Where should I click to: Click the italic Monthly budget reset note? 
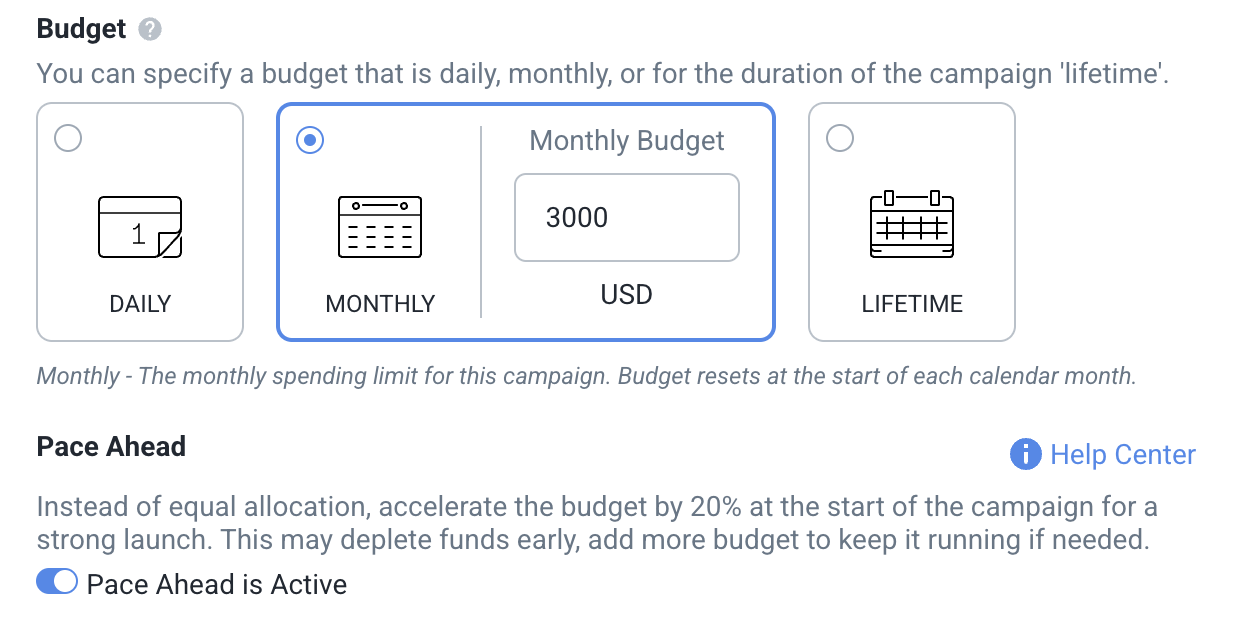click(x=586, y=377)
